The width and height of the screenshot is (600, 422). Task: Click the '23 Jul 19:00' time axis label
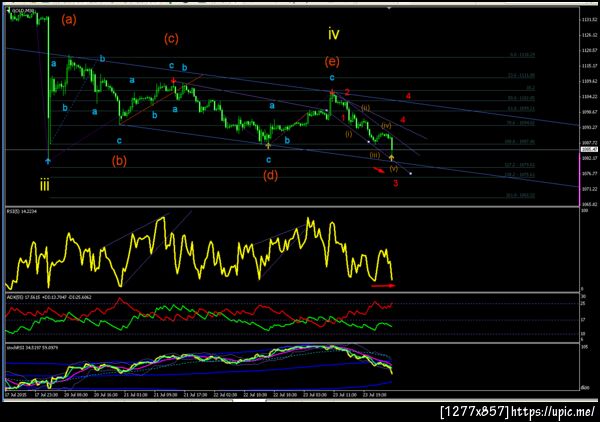tap(375, 394)
